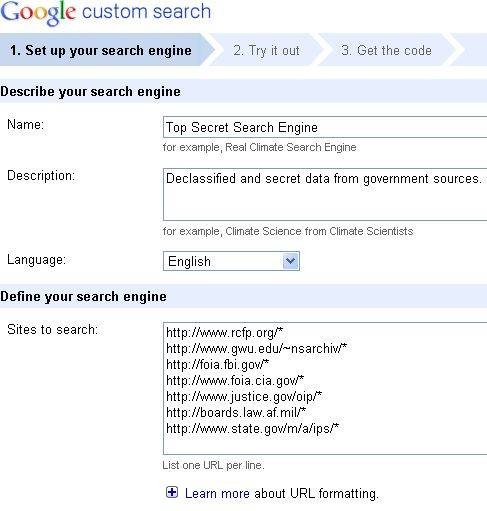Viewport: 487px width, 511px height.
Task: Click the Describe your search engine heading
Action: (90, 91)
